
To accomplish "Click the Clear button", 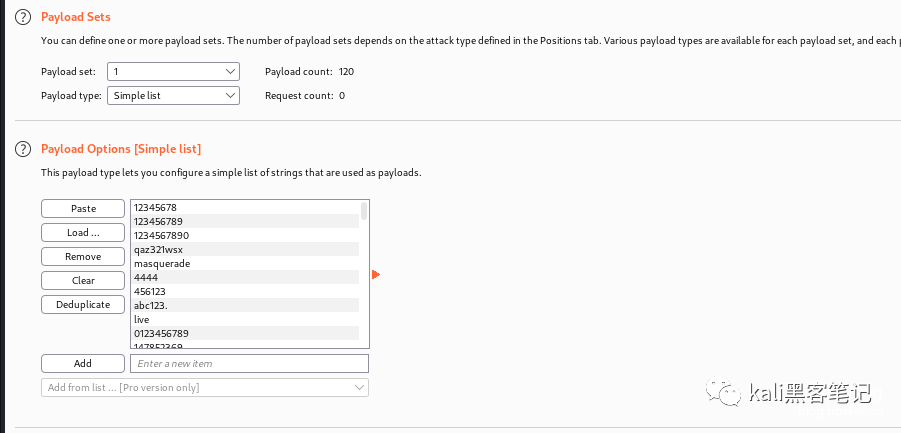I will [83, 280].
